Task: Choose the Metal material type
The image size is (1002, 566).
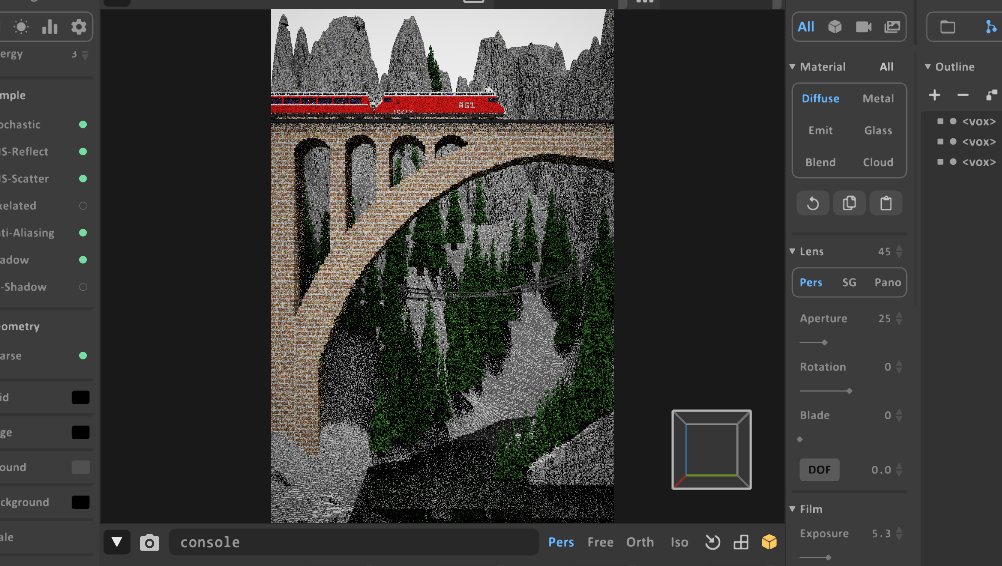Action: coord(878,98)
